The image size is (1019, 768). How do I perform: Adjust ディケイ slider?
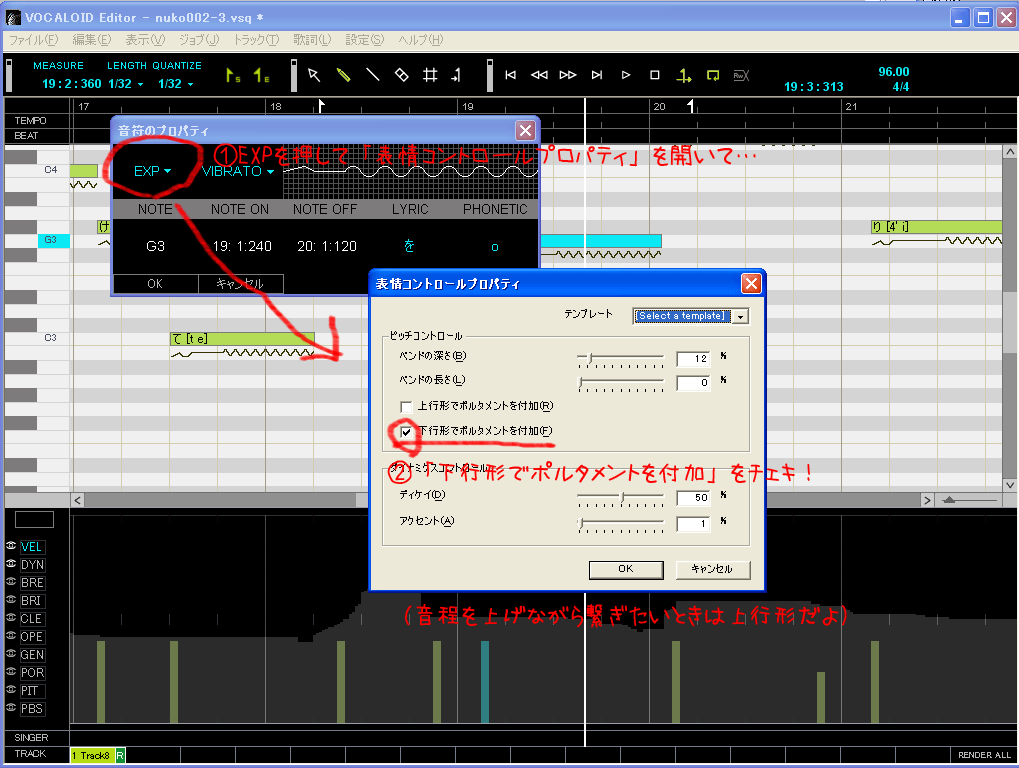(x=620, y=498)
